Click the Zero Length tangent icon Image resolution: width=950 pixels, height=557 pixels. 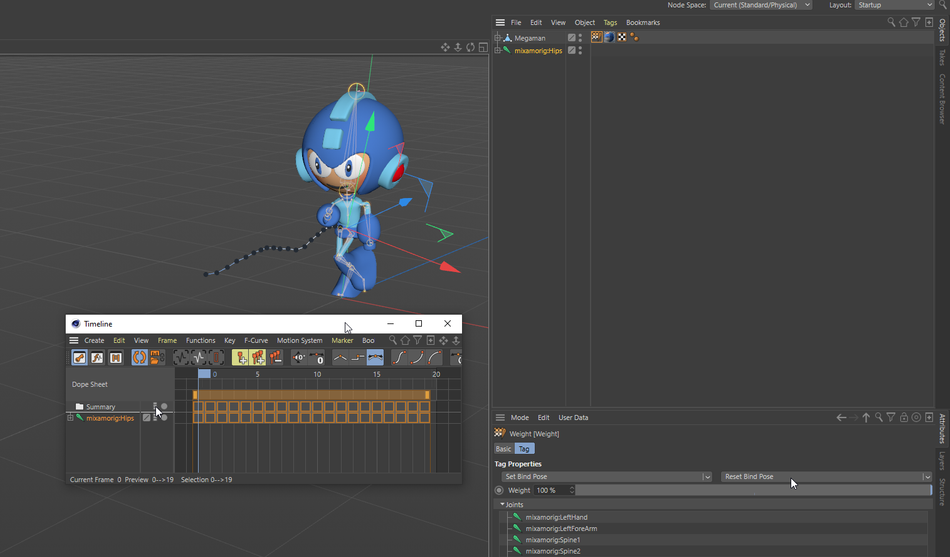point(317,358)
